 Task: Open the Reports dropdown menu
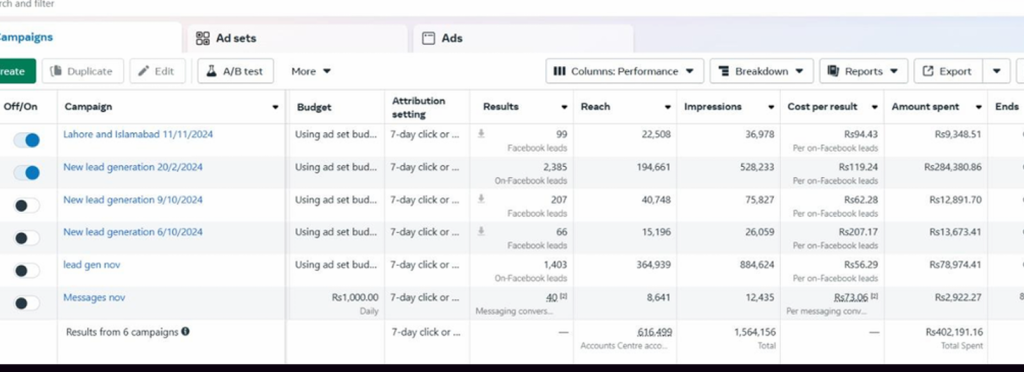click(x=863, y=71)
